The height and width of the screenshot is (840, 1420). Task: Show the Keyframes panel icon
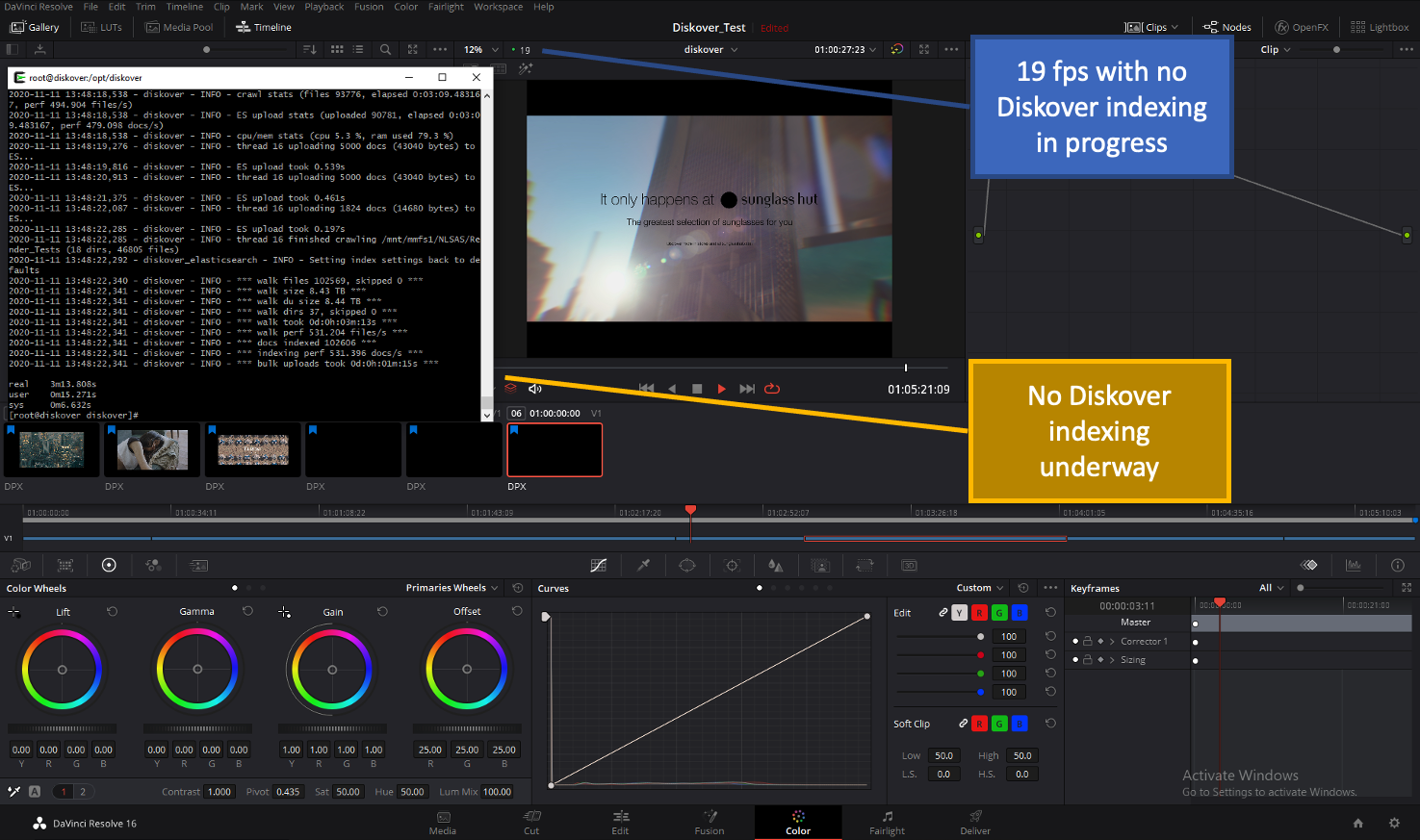[x=1309, y=565]
